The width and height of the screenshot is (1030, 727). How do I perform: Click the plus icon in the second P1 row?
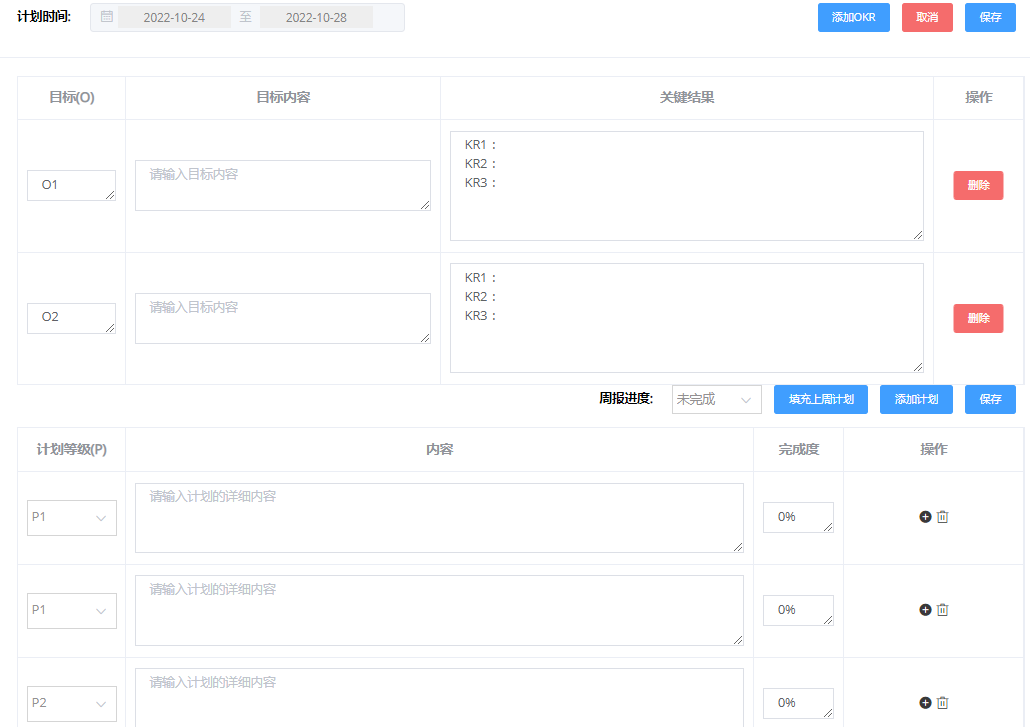925,610
